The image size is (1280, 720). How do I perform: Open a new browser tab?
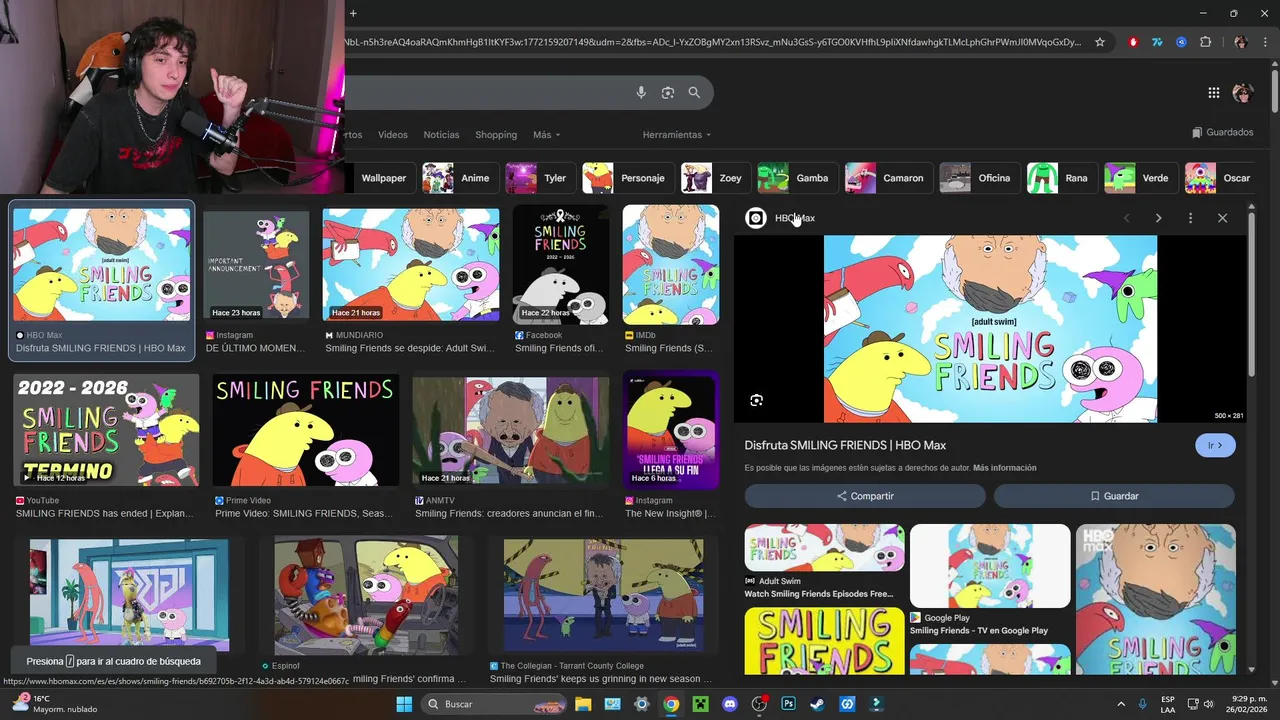(353, 13)
